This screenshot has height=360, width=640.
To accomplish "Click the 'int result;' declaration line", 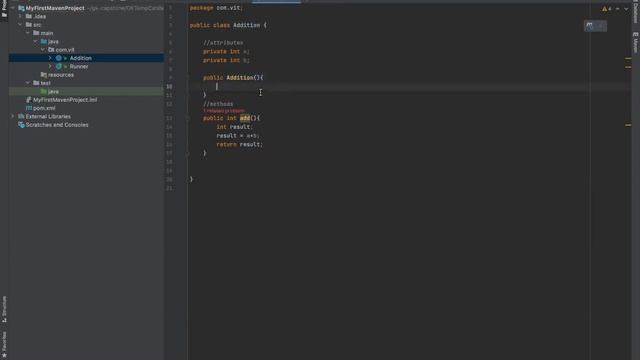I will point(235,127).
